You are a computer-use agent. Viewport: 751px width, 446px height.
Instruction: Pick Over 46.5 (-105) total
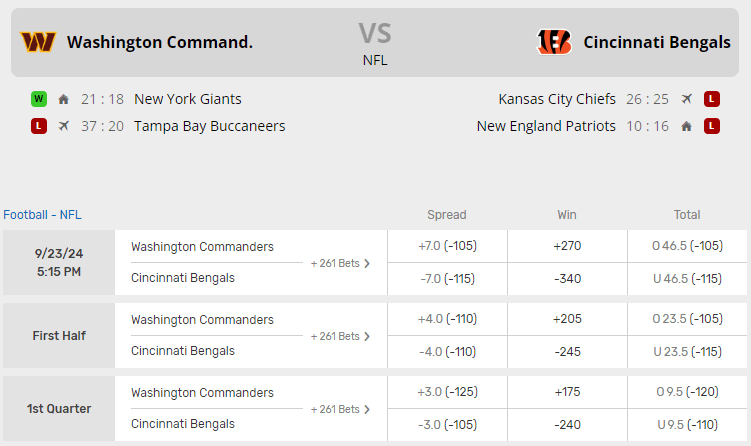point(686,246)
